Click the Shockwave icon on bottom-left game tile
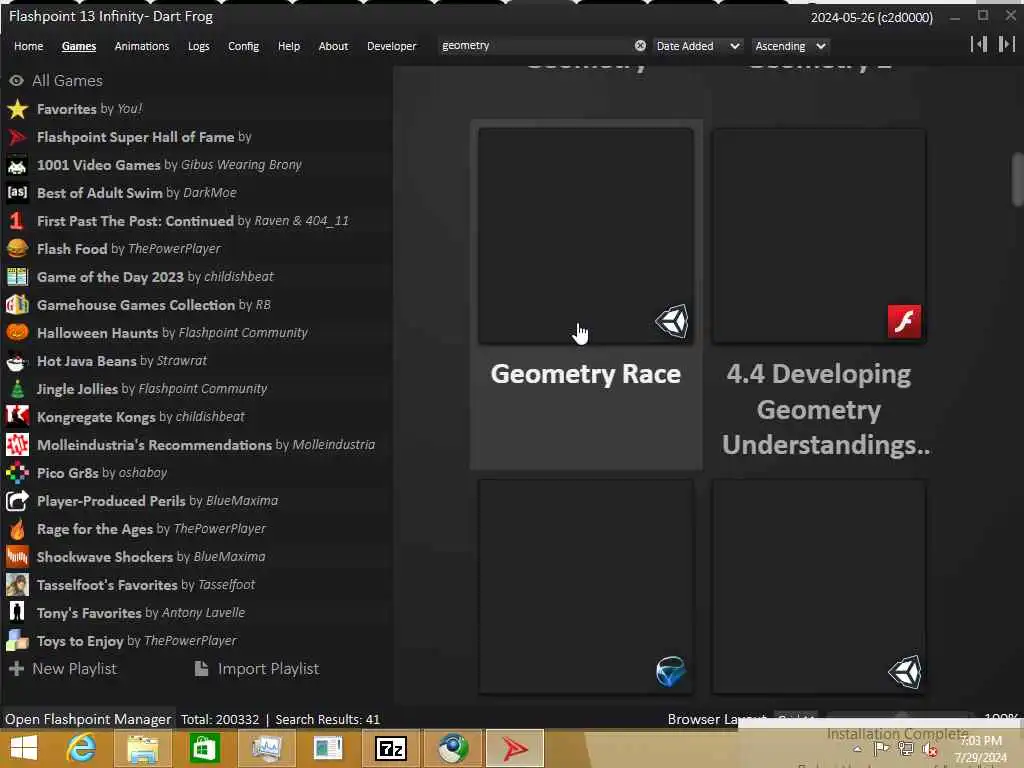This screenshot has width=1024, height=768. [x=671, y=671]
